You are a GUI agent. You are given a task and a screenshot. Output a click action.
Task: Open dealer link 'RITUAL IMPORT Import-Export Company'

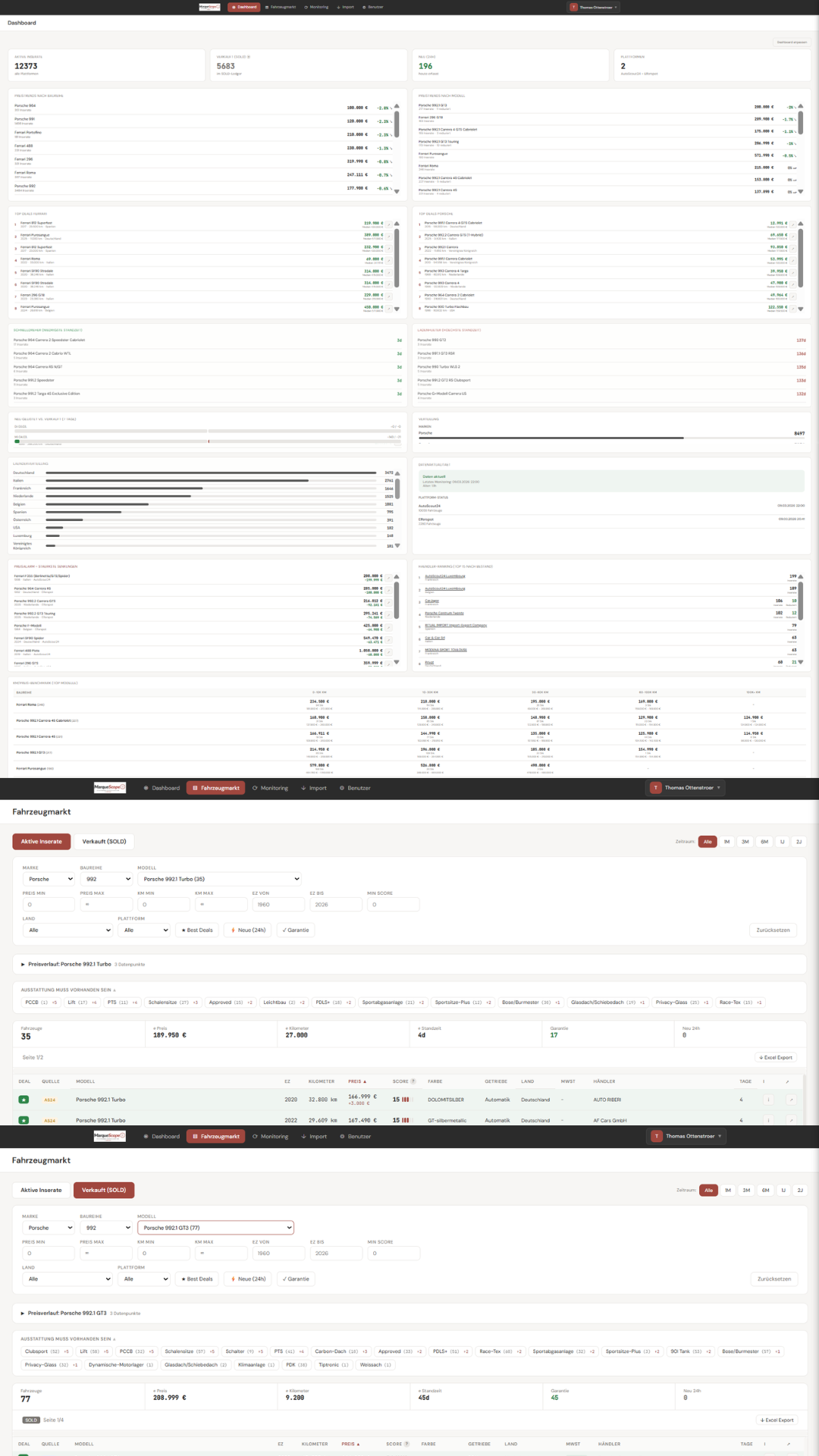click(x=456, y=625)
